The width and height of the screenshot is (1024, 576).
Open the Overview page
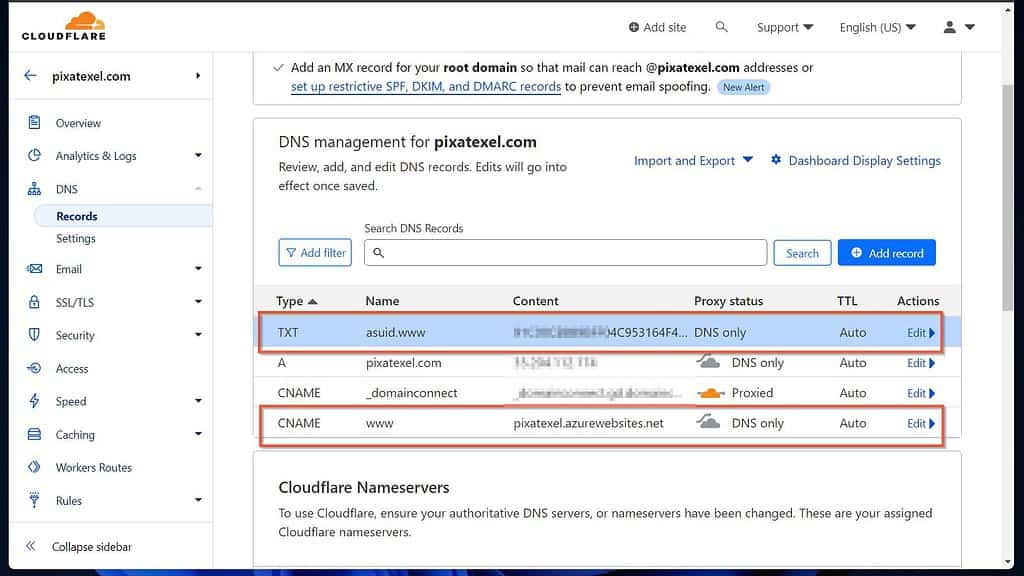(78, 123)
